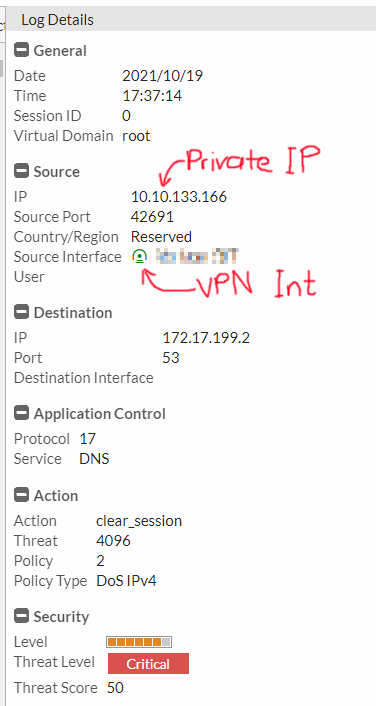Collapse the Source section
This screenshot has height=706, width=376.
tap(21, 171)
